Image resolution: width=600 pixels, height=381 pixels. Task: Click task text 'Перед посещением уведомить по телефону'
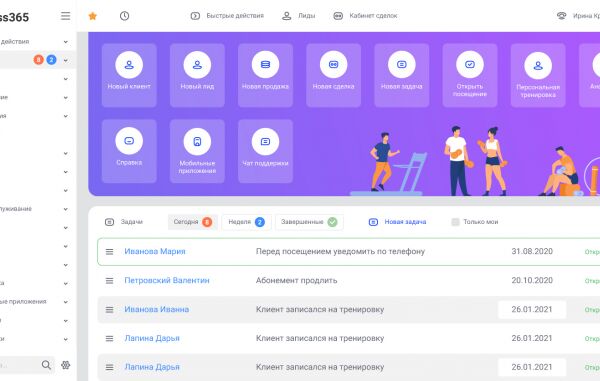340,251
